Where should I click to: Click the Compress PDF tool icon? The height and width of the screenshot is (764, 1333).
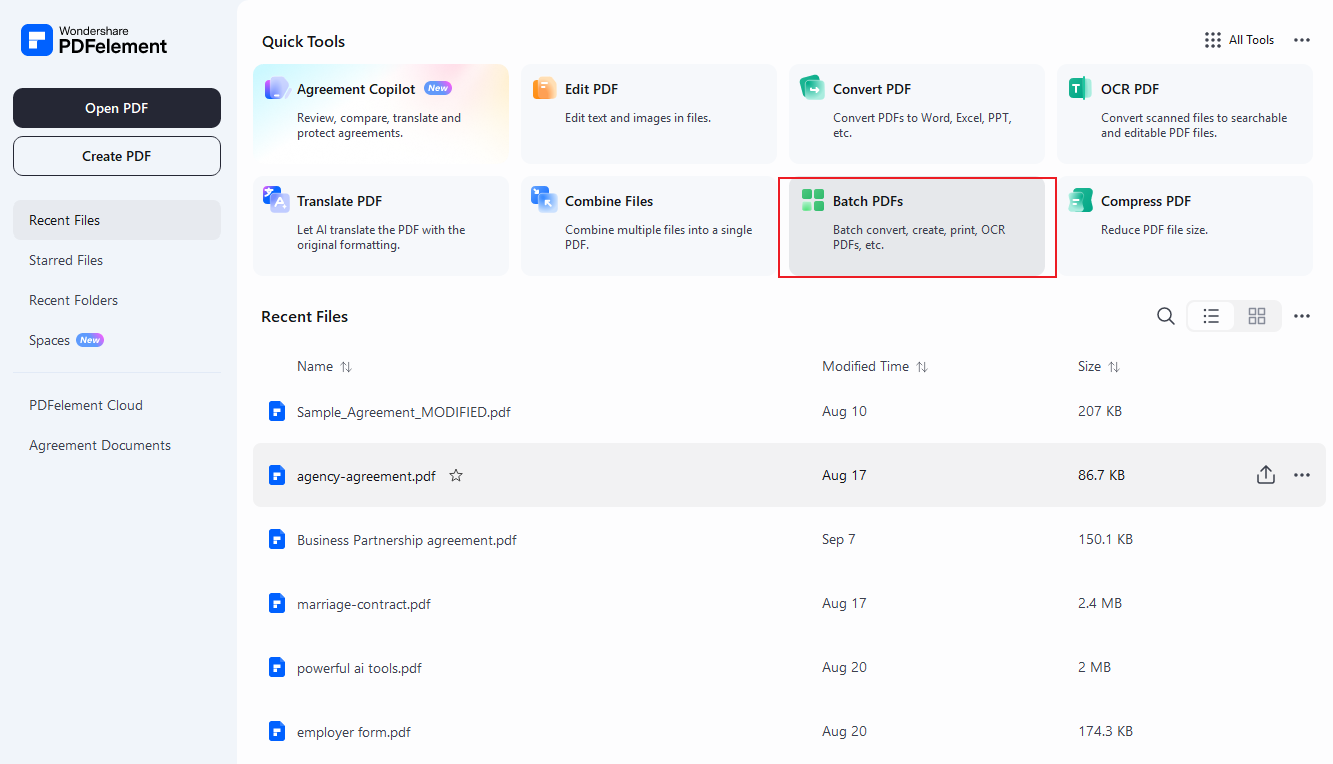[1080, 200]
